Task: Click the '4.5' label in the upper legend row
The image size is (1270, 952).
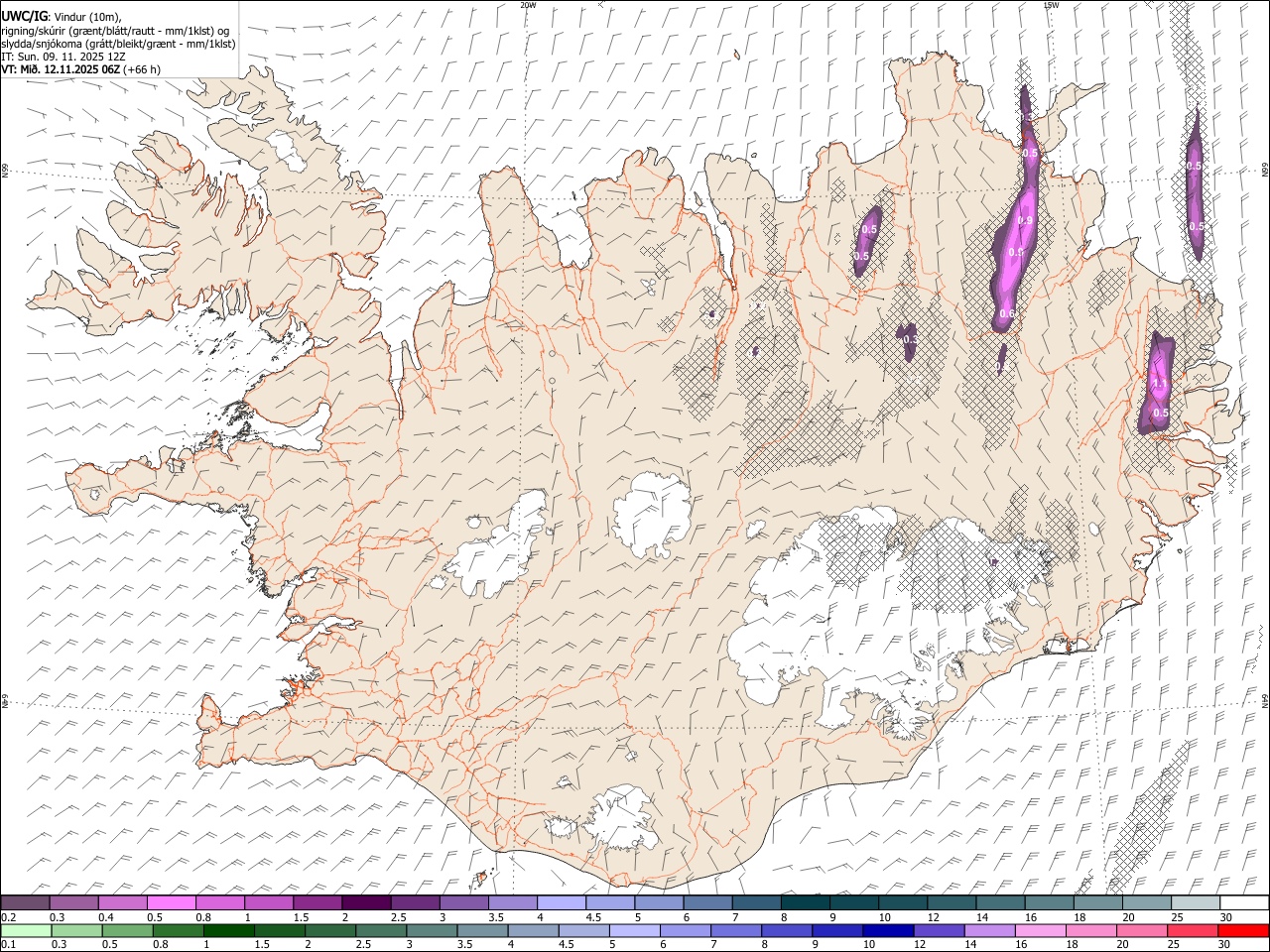Action: 593,917
